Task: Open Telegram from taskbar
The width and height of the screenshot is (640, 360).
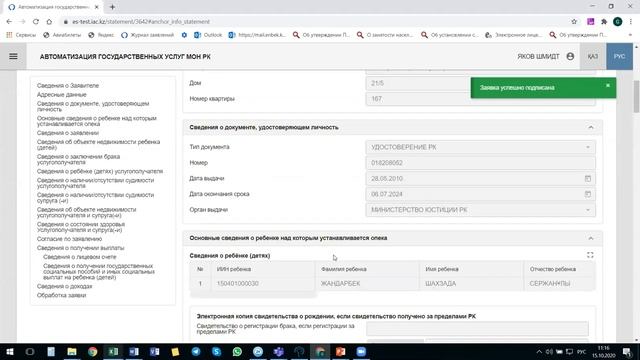Action: [196, 351]
